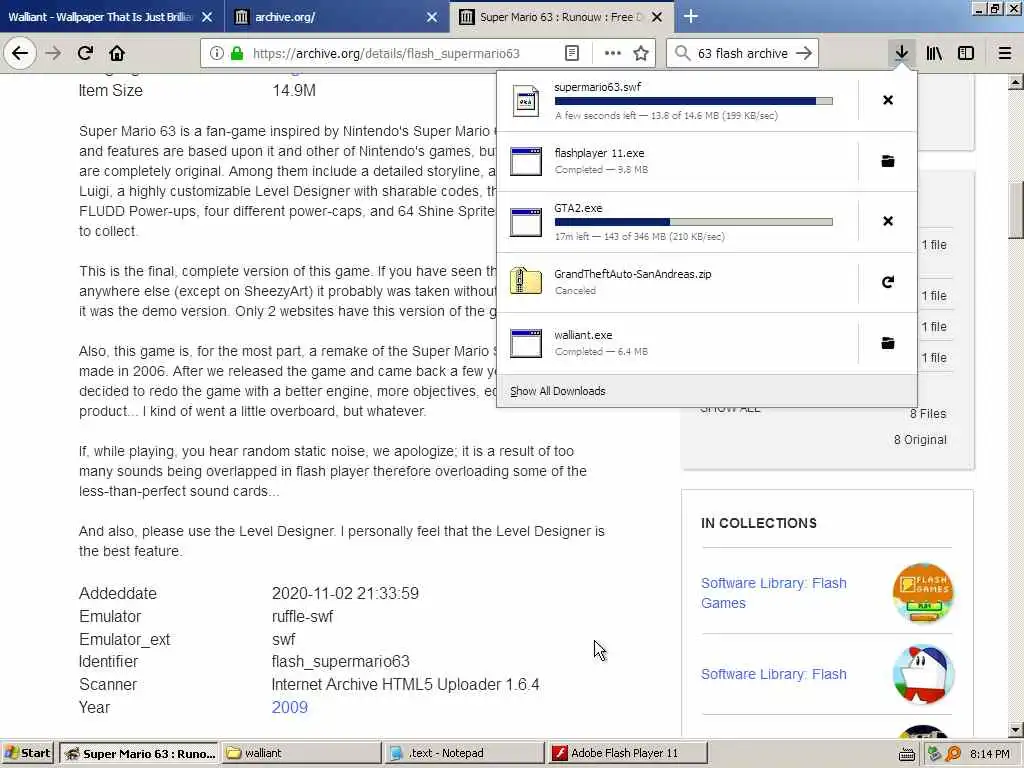
Task: Close the Super Mario 63 tab
Action: pos(657,17)
